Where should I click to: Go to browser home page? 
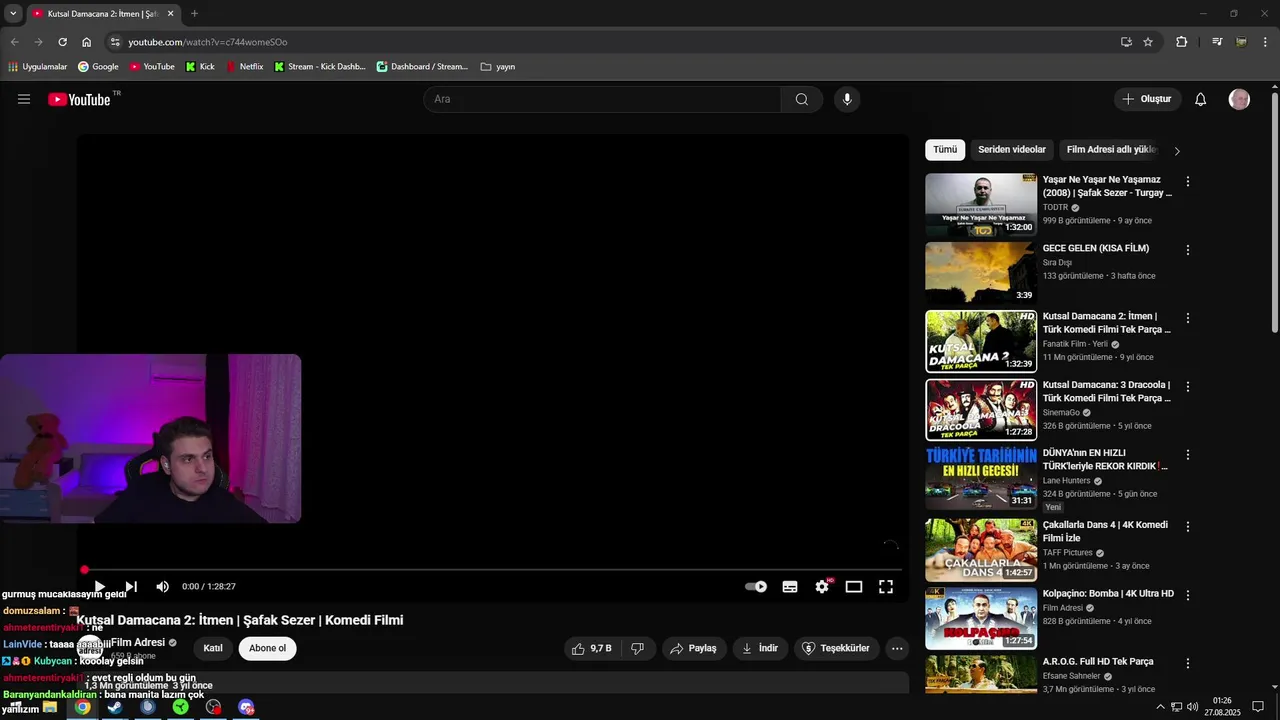87,42
